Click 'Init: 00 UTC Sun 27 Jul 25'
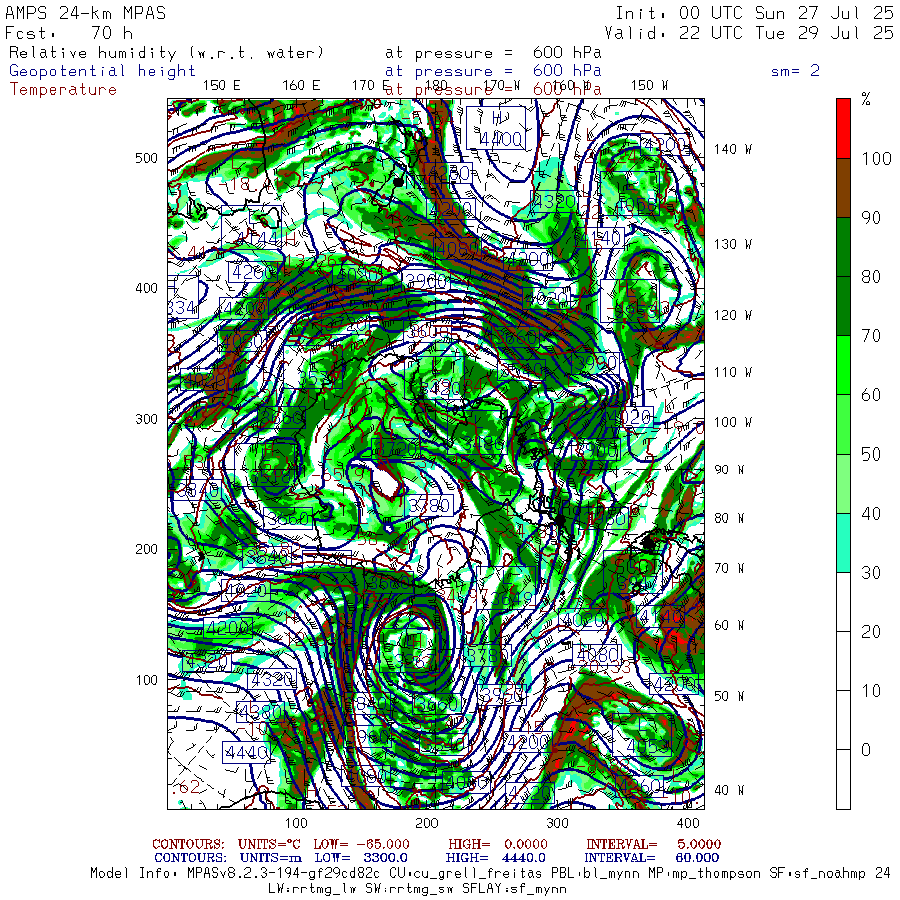This screenshot has height=900, width=900. pos(754,13)
